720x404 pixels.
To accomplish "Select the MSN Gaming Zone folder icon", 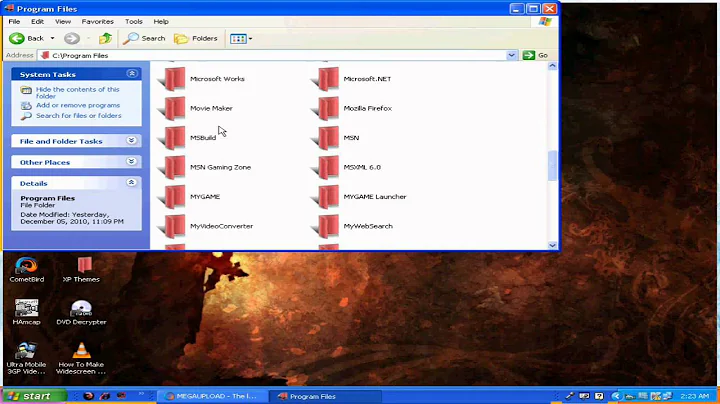I will (x=173, y=167).
